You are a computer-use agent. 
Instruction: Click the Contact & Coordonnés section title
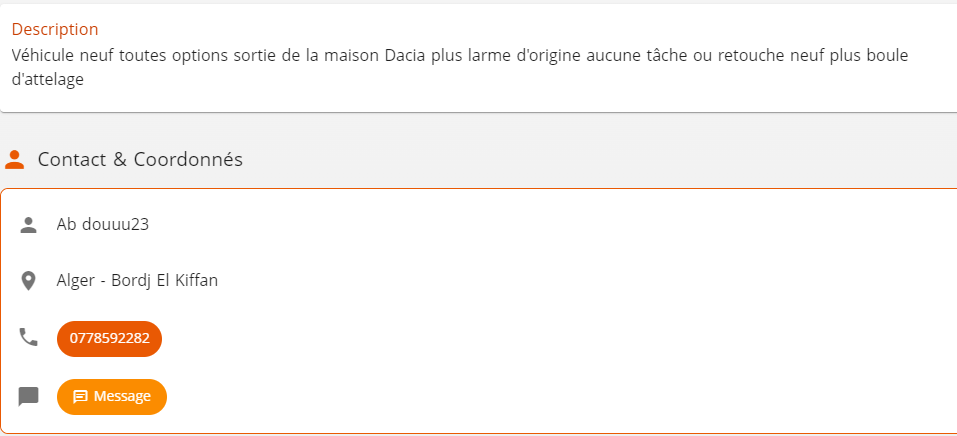click(x=140, y=159)
